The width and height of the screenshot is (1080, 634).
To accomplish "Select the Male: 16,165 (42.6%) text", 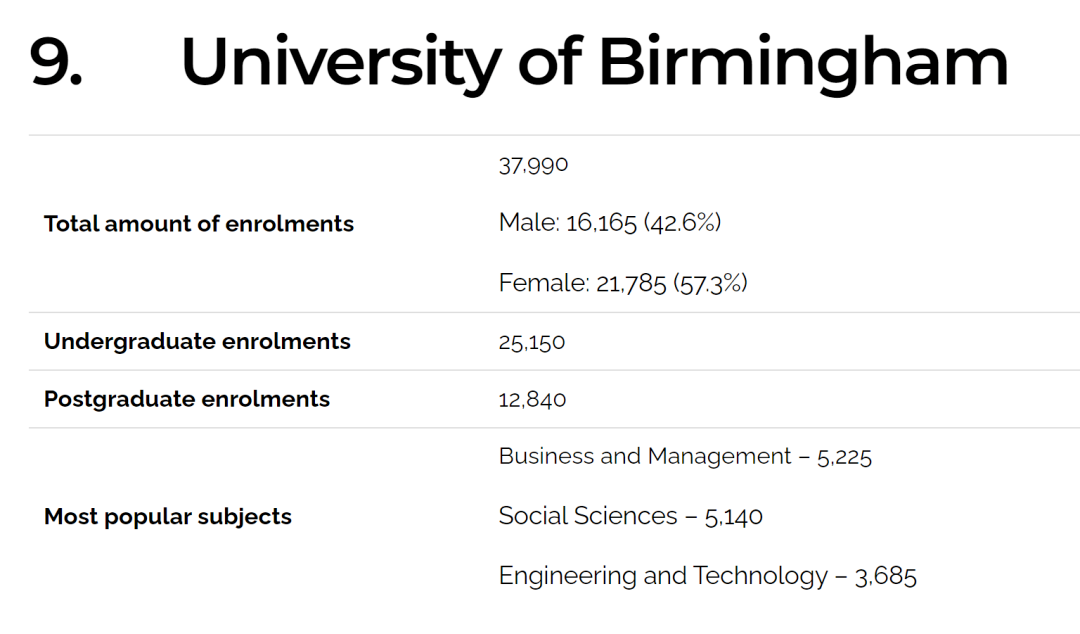I will pyautogui.click(x=610, y=223).
